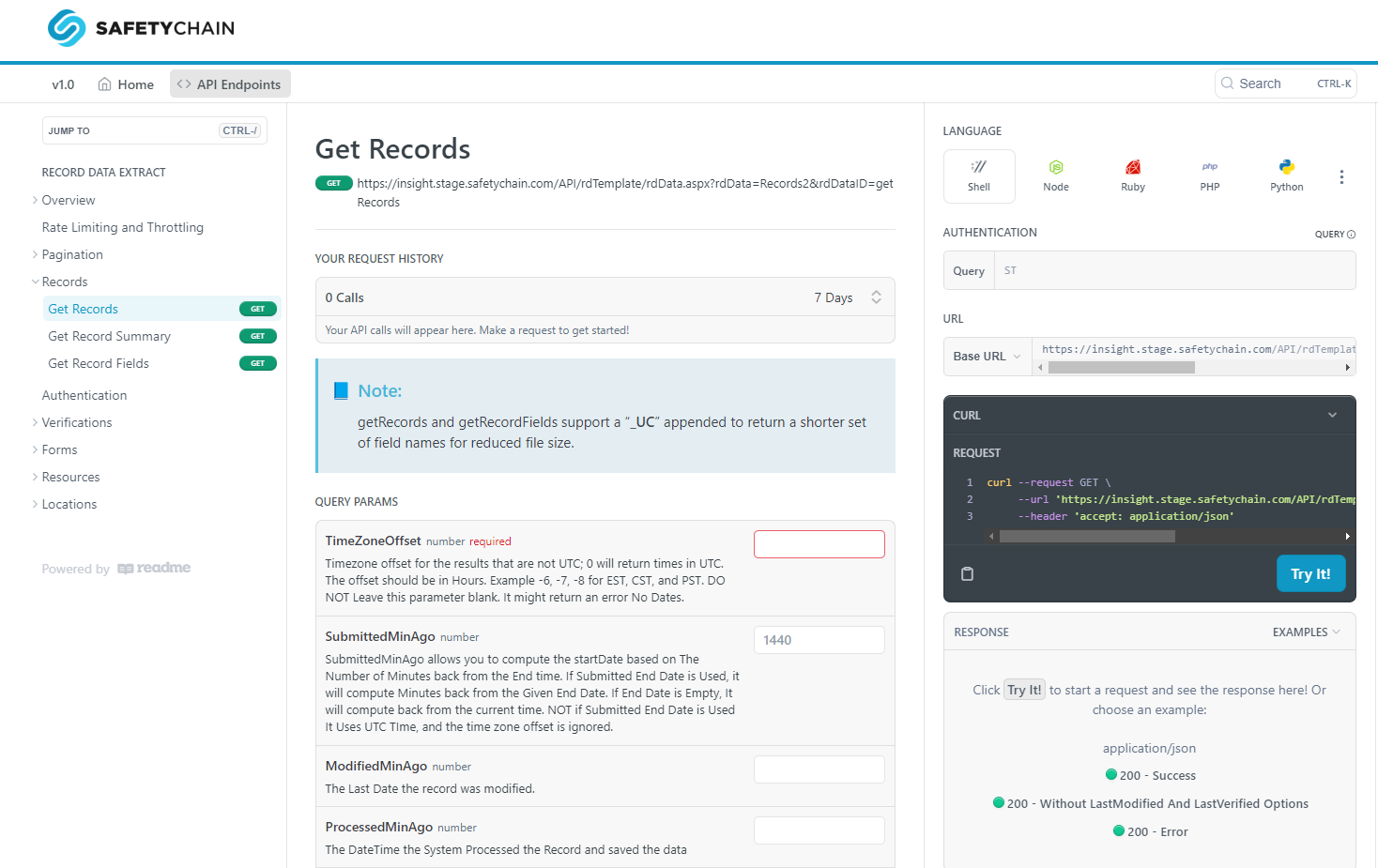Click the Get Records endpoint URL text

(625, 192)
